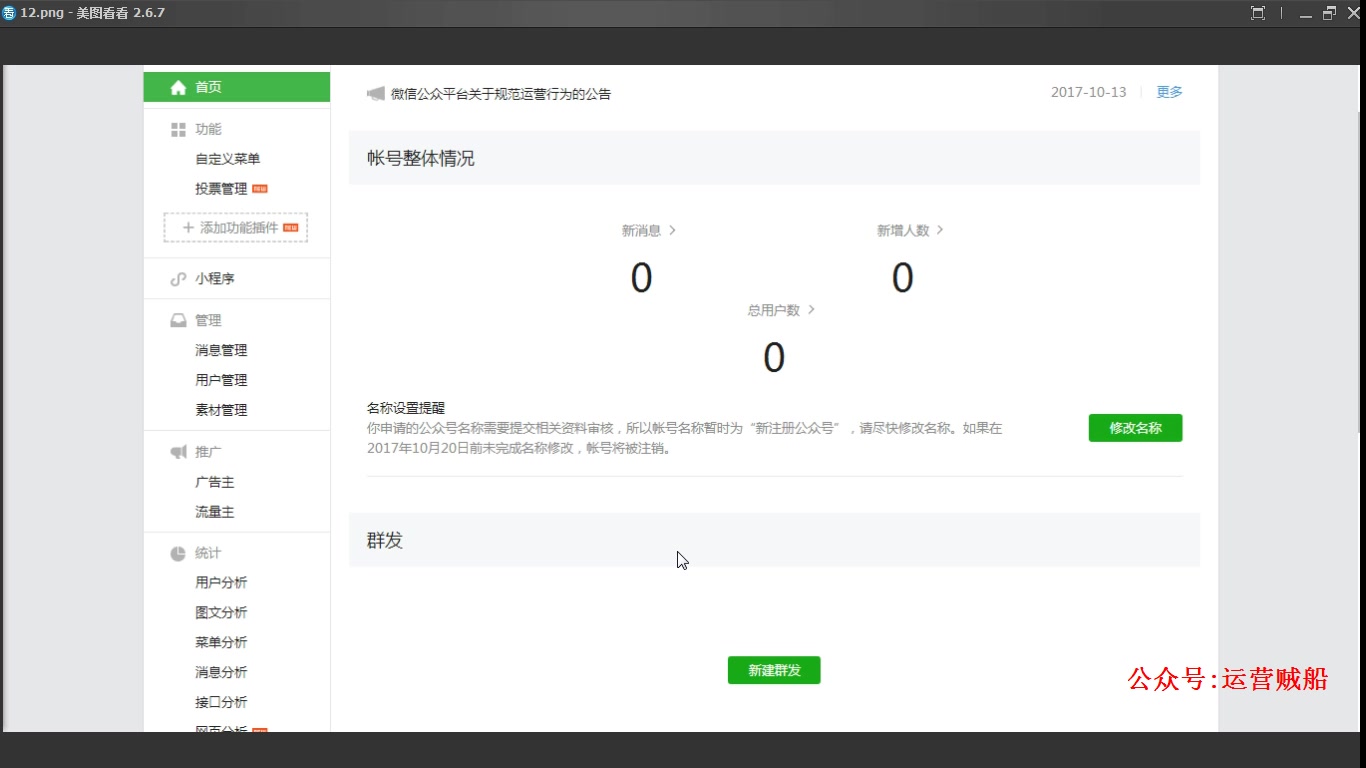Click the 统计 section header

[x=208, y=553]
